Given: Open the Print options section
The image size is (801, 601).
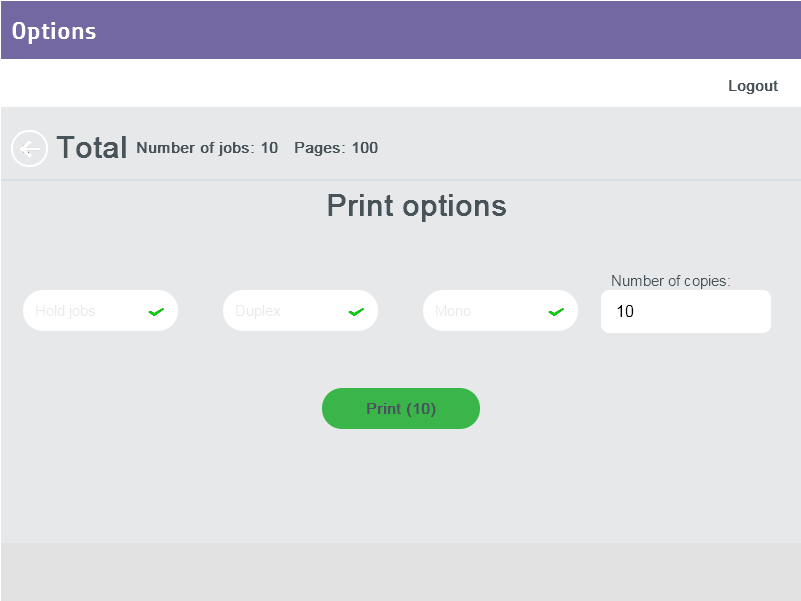Looking at the screenshot, I should [x=415, y=206].
